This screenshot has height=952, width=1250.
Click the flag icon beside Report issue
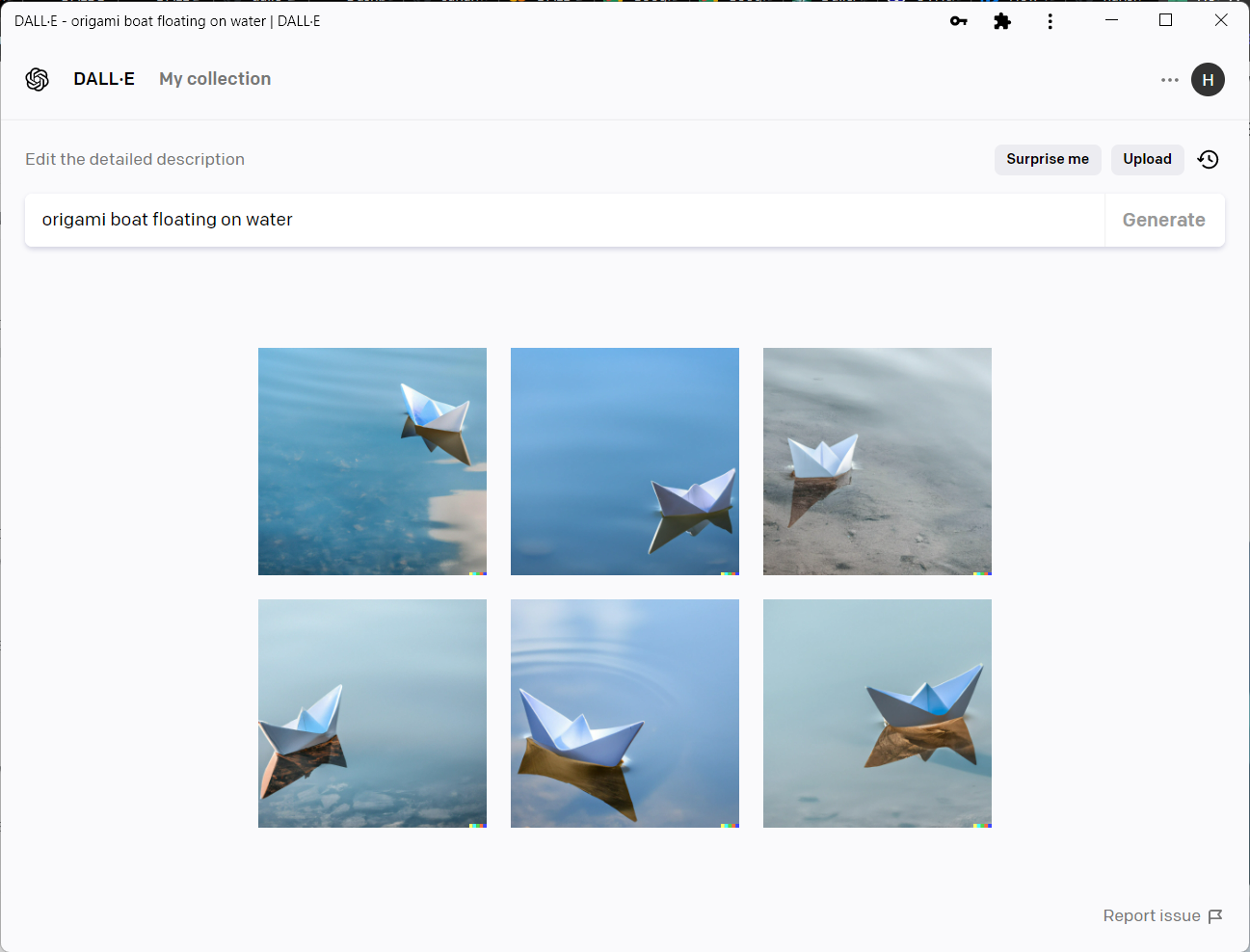click(x=1215, y=915)
